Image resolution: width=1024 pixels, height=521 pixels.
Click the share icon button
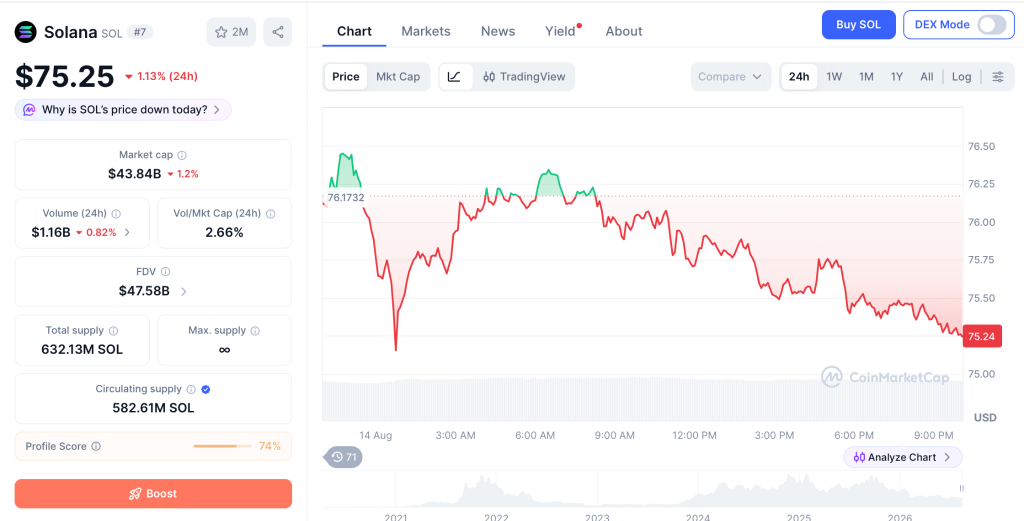tap(278, 32)
